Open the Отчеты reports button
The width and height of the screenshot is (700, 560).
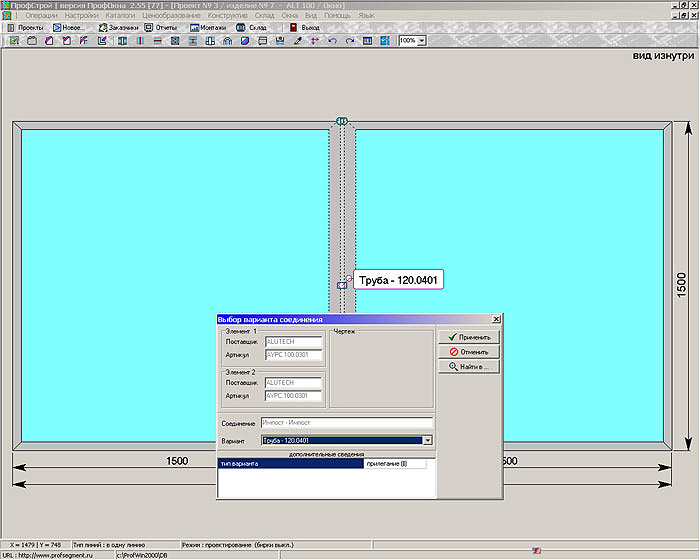click(161, 28)
